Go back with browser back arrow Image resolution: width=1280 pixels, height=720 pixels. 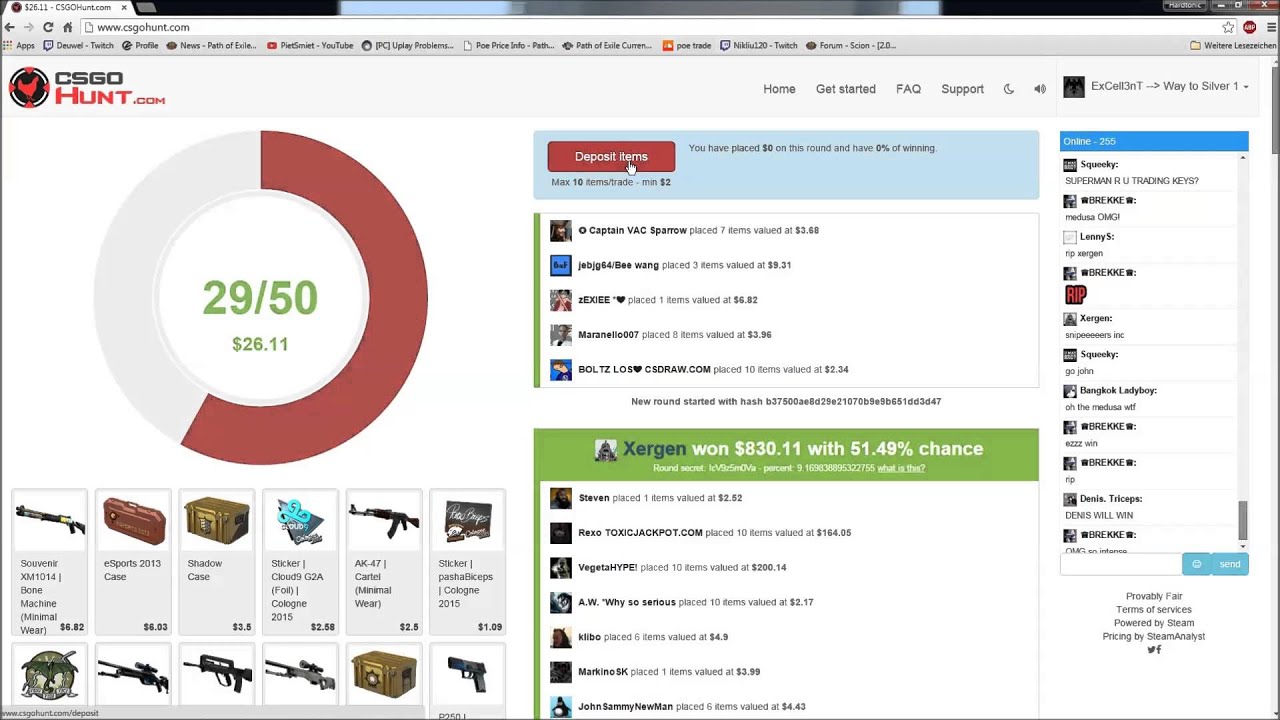tap(10, 27)
